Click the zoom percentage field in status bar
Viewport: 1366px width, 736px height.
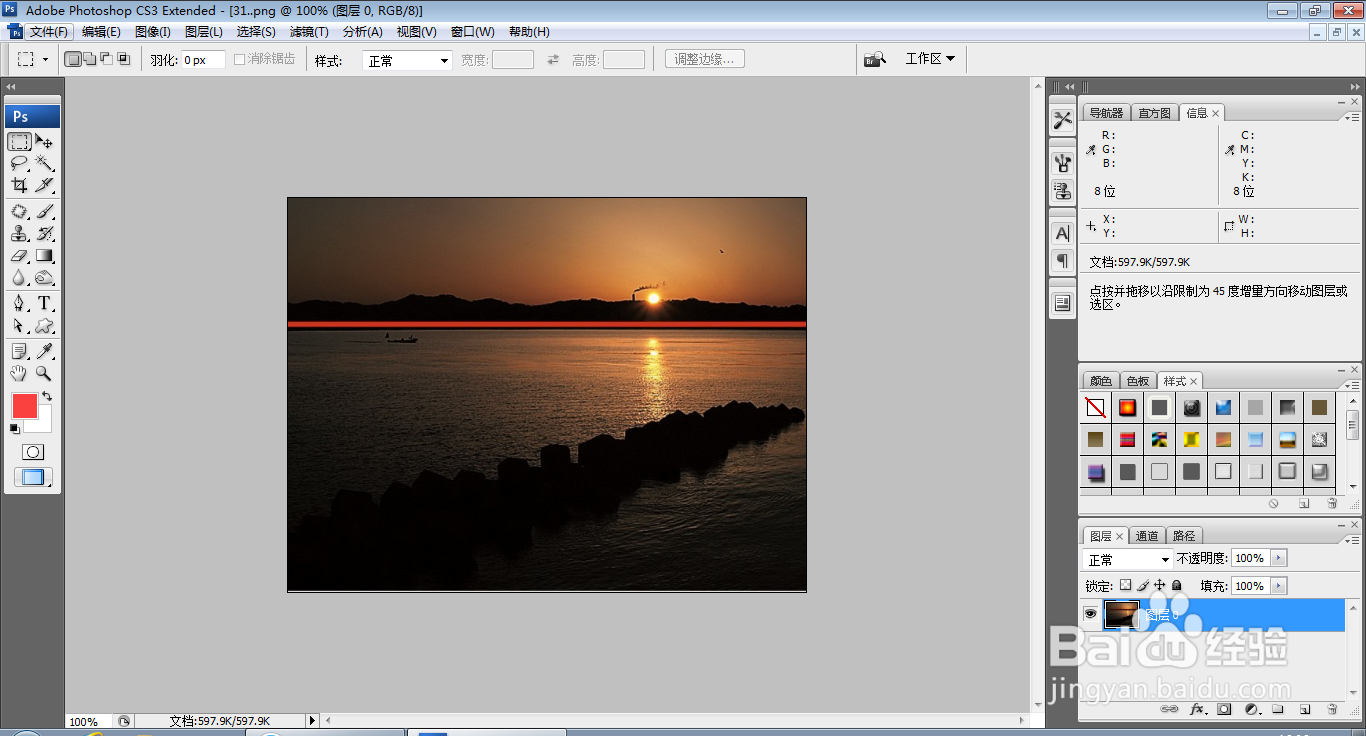(x=88, y=721)
